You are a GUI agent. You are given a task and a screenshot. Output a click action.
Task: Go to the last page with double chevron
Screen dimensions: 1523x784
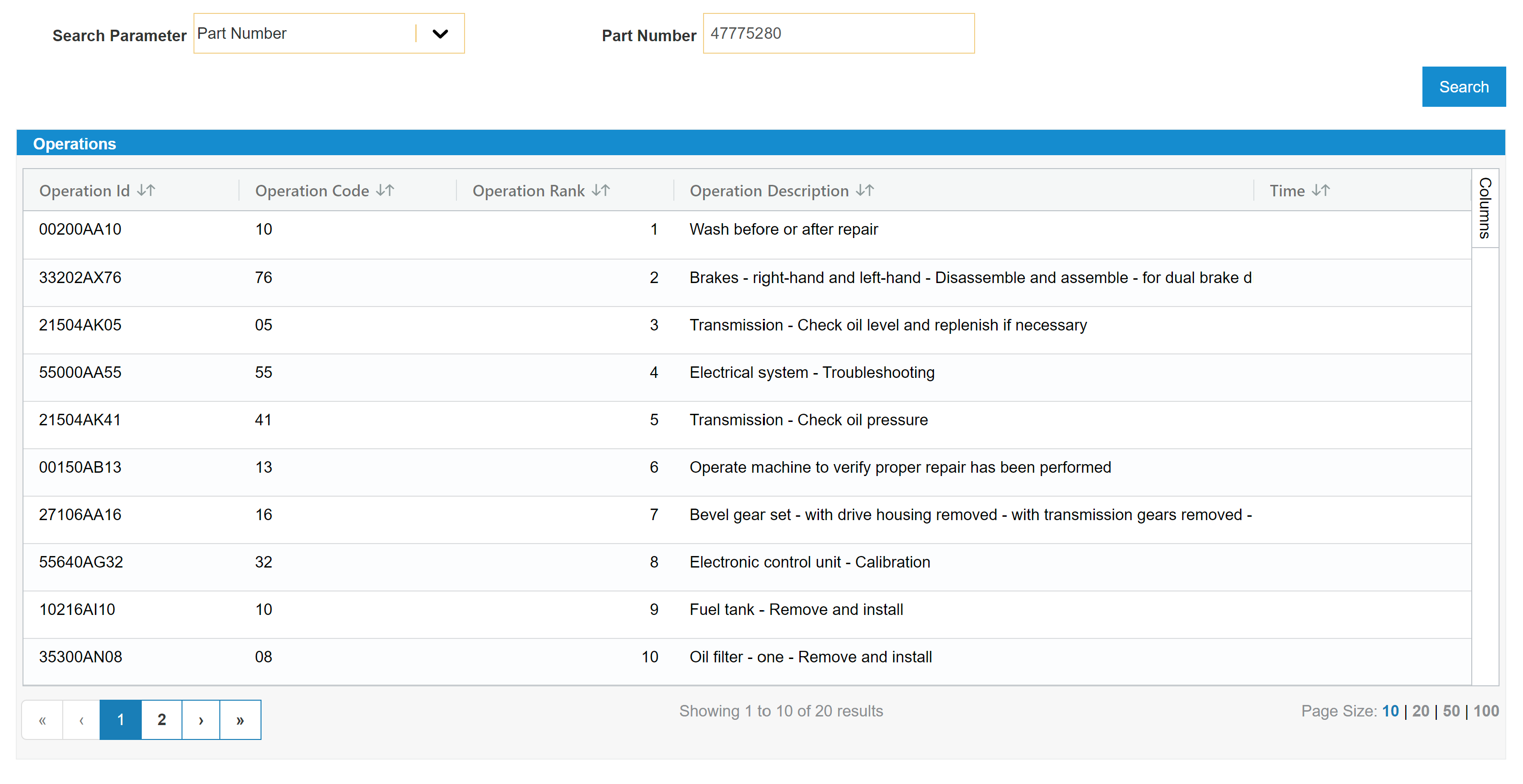click(x=240, y=719)
